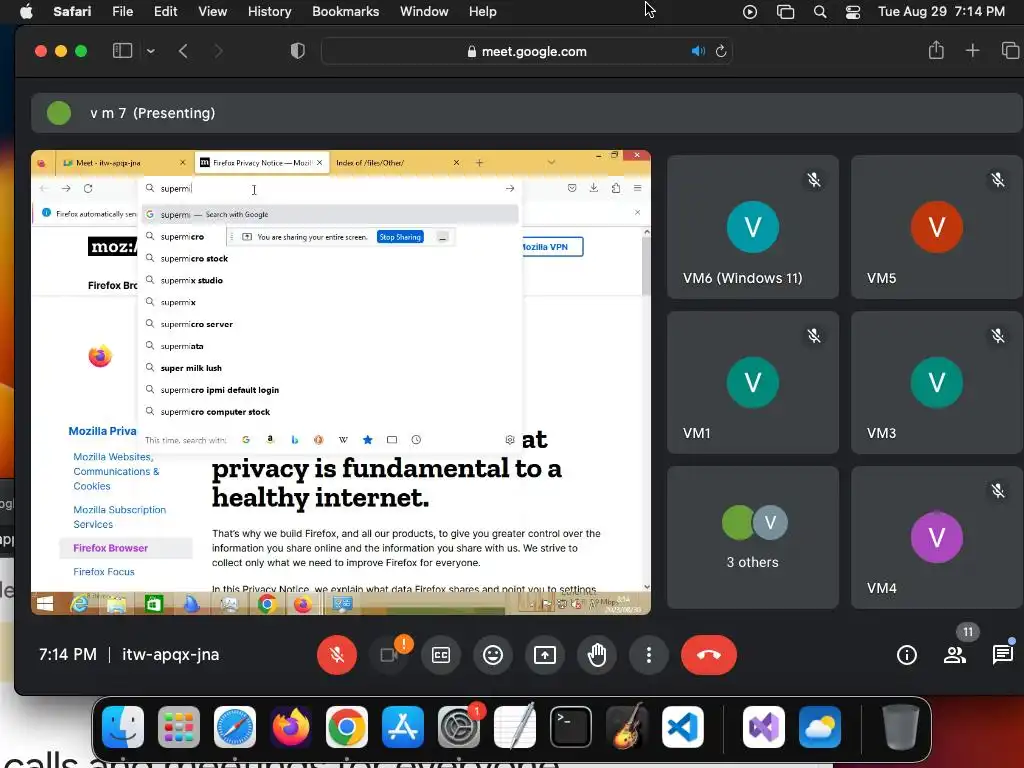Screen dimensions: 1024x768
Task: Click Firefox Browser sidebar link
Action: 110,548
